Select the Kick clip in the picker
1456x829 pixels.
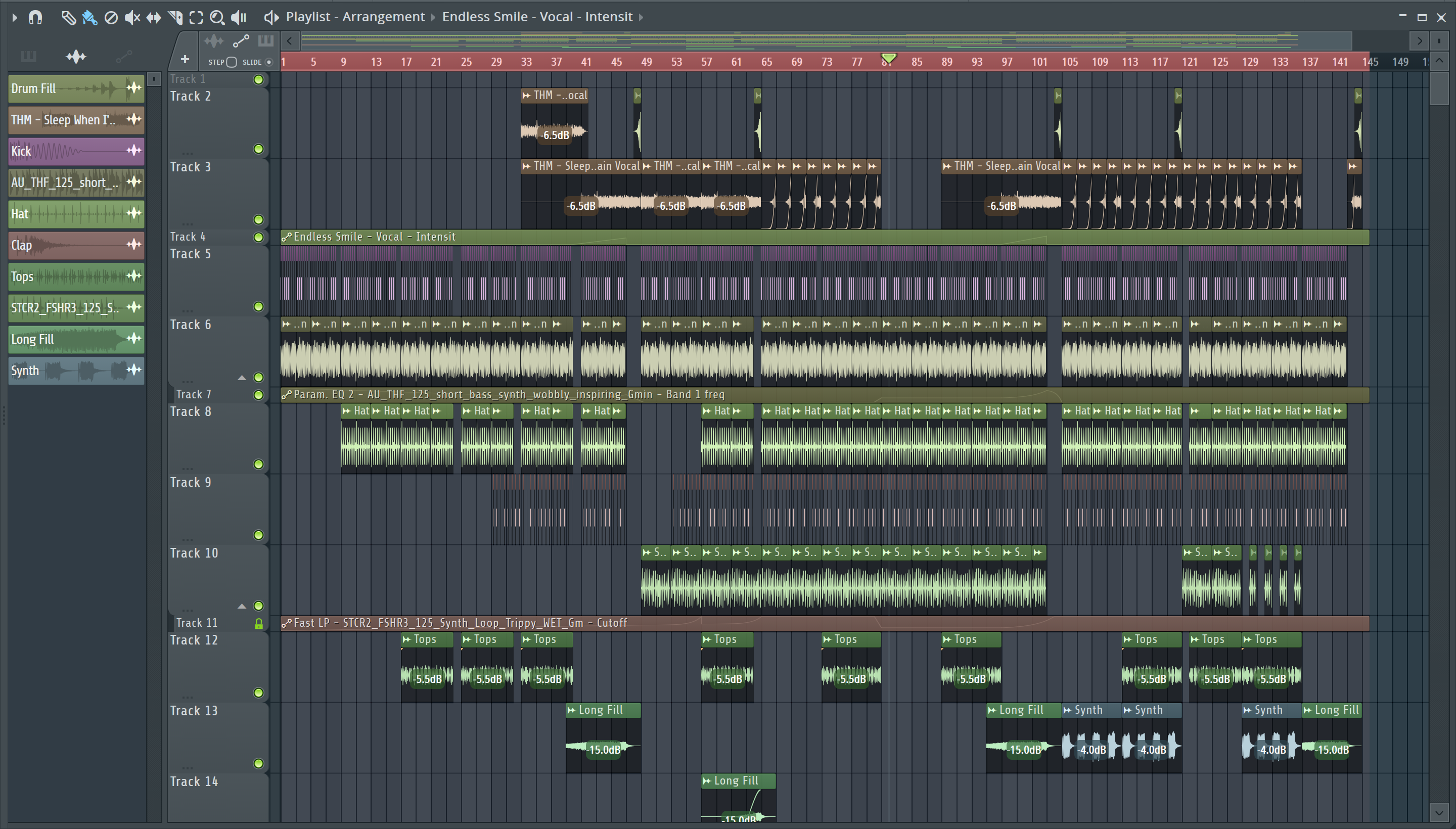[76, 151]
